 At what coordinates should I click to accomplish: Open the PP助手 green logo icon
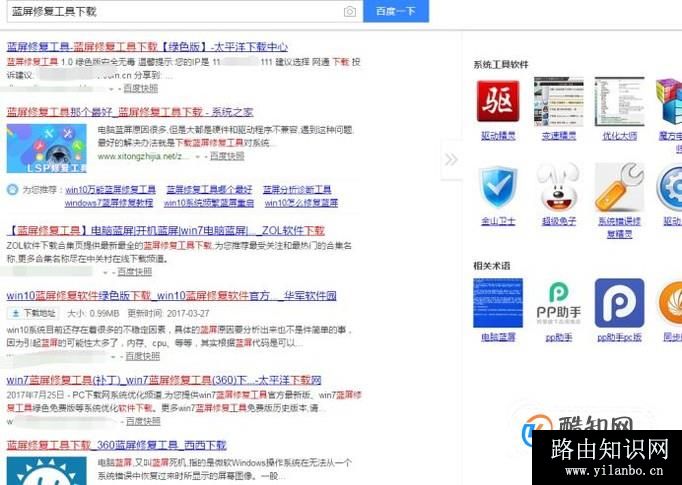coord(559,303)
